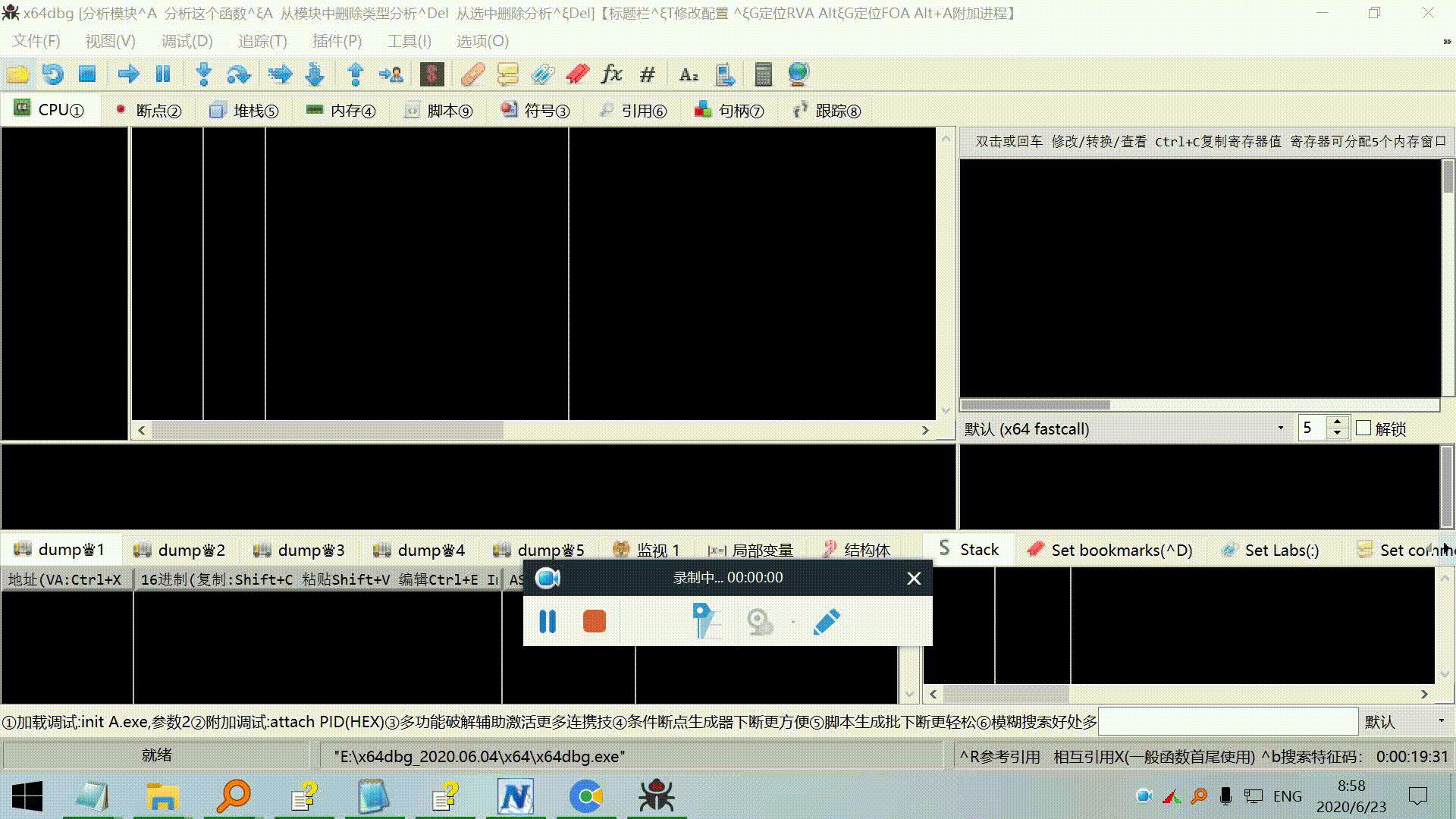Click the ENG language indicator
Viewport: 1456px width, 819px height.
pos(1288,796)
